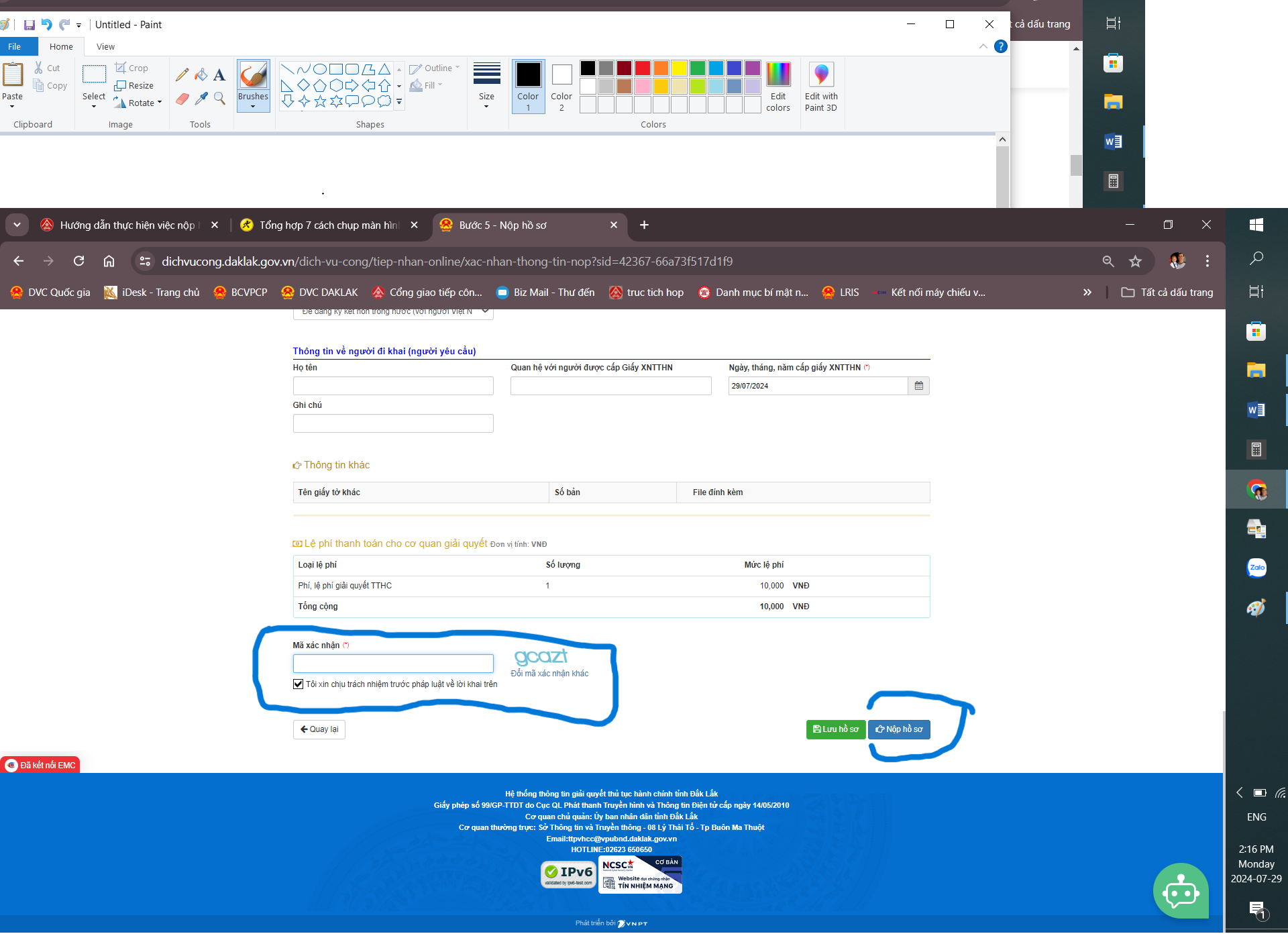Open the Tất cả dấu trang bookmarks folder
This screenshot has height=938, width=1288.
point(1167,293)
